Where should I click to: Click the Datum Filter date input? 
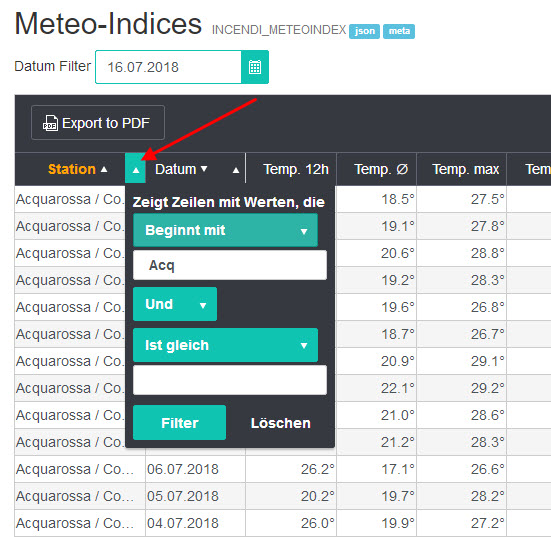click(x=168, y=67)
